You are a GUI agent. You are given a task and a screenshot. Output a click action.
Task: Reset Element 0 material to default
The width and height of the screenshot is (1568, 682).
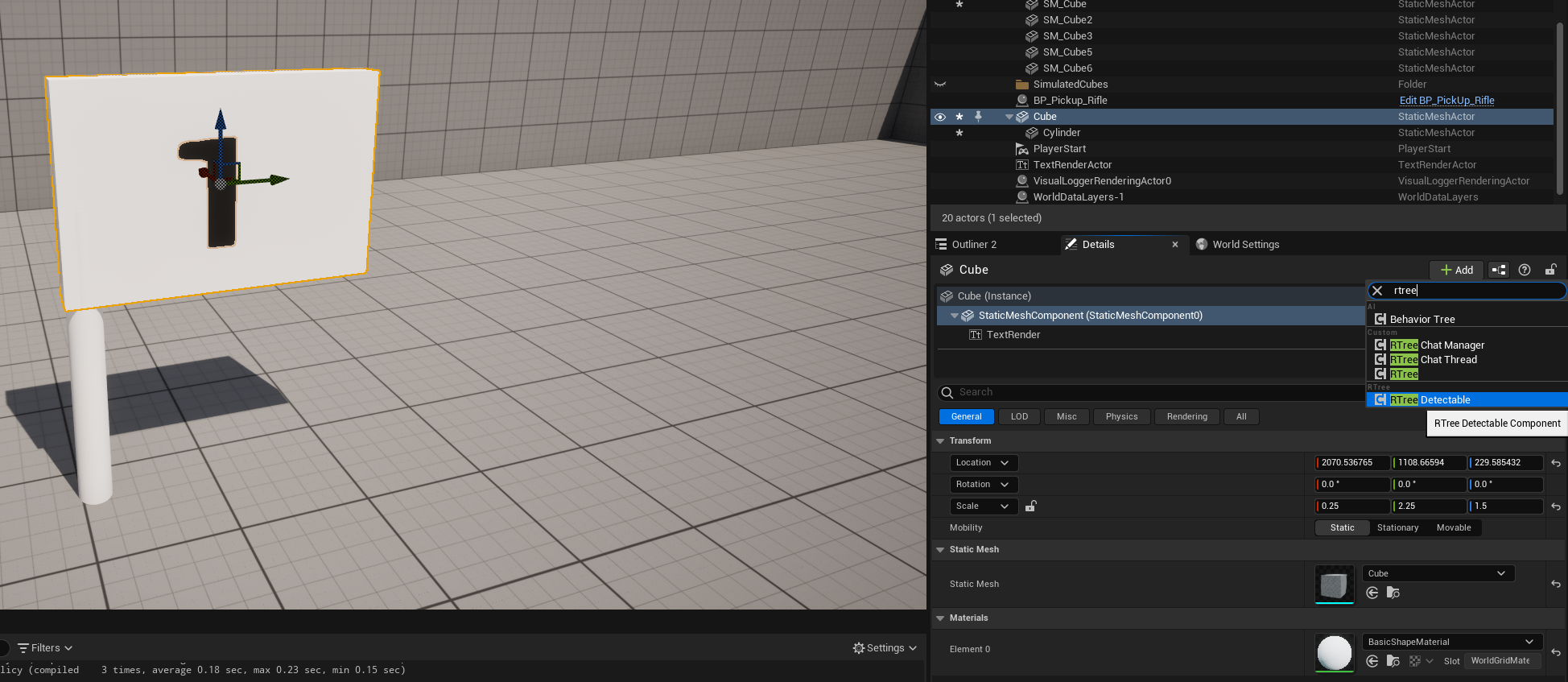tap(1556, 653)
